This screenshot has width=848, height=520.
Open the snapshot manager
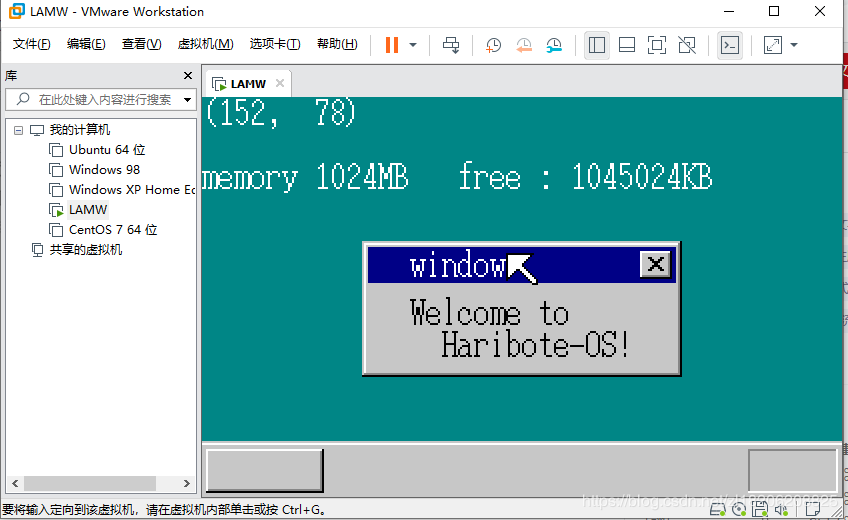(554, 45)
